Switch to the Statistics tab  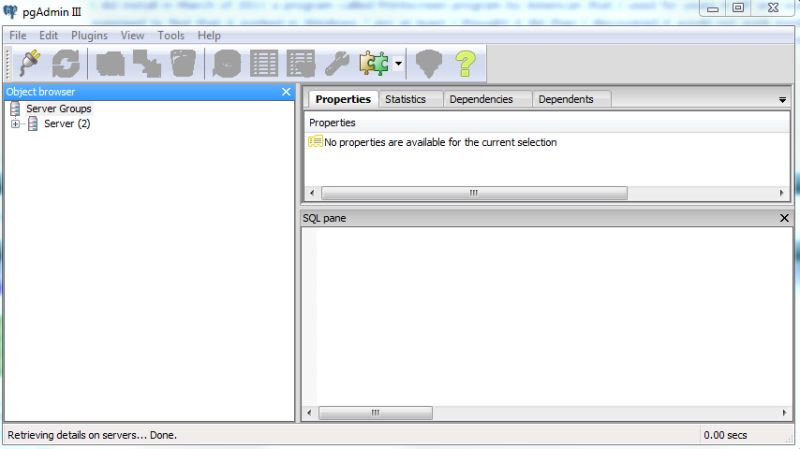tap(406, 99)
